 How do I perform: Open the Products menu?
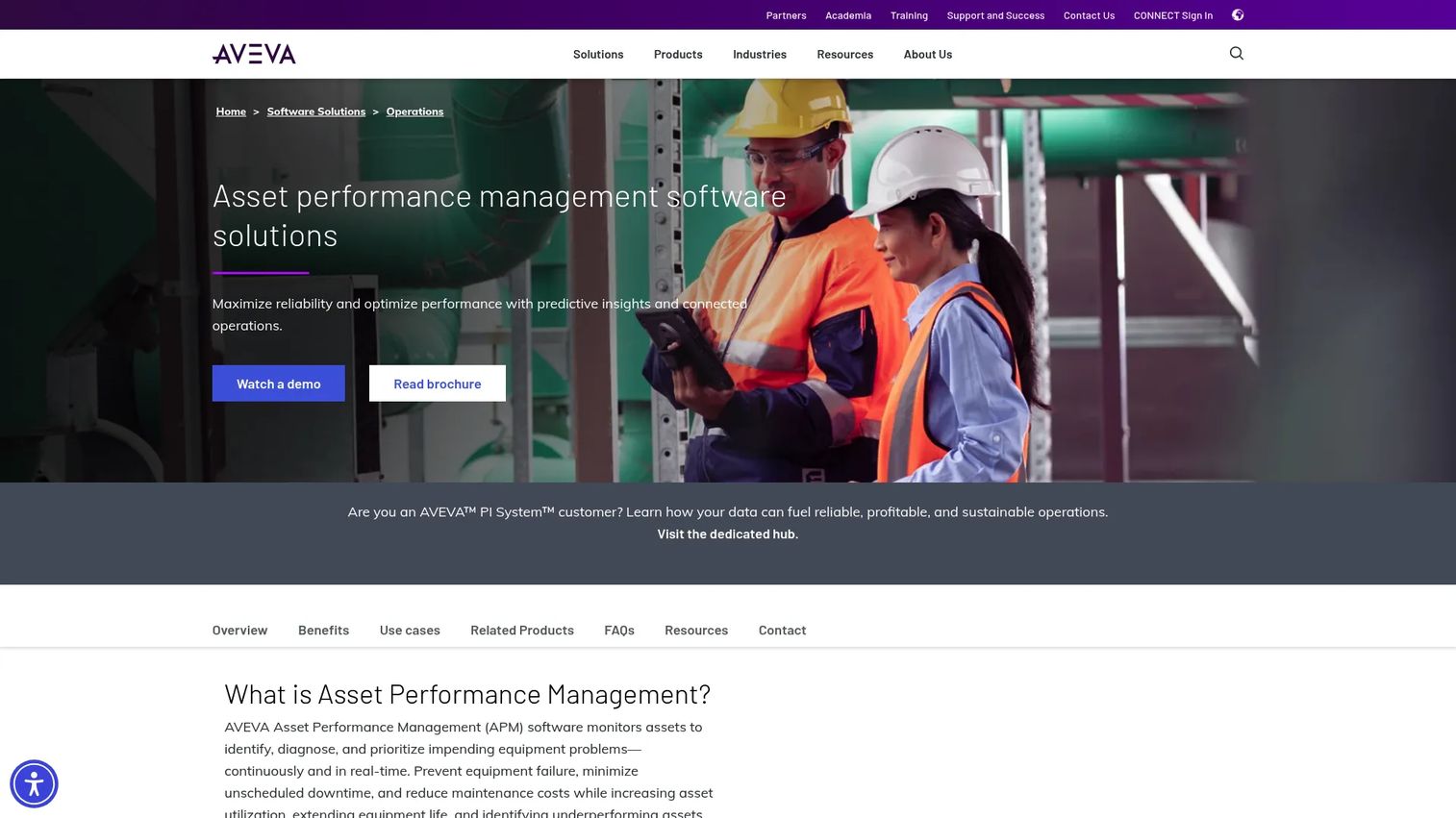click(x=678, y=55)
